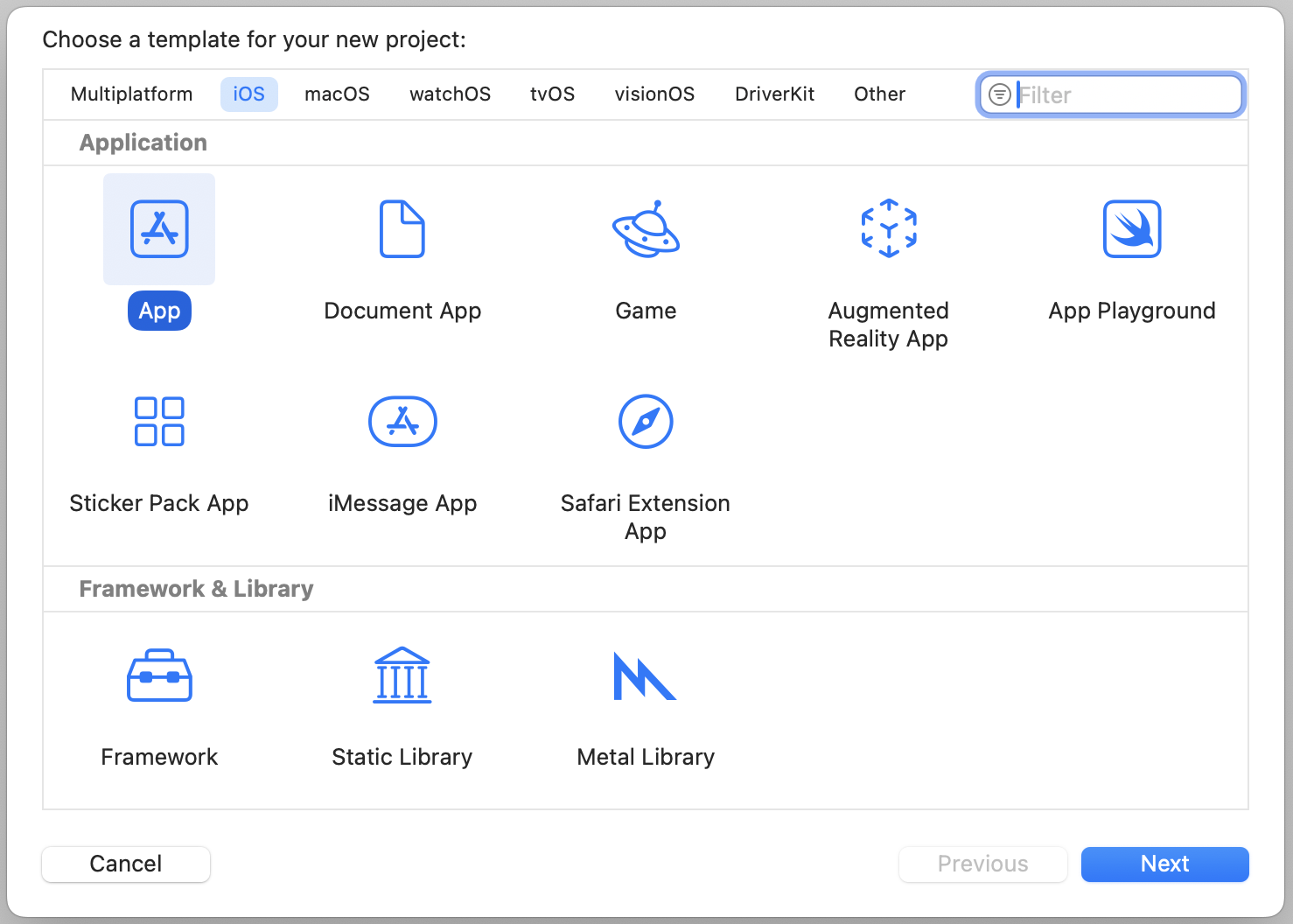Cancel the new project dialog
Image resolution: width=1293 pixels, height=924 pixels.
126,864
